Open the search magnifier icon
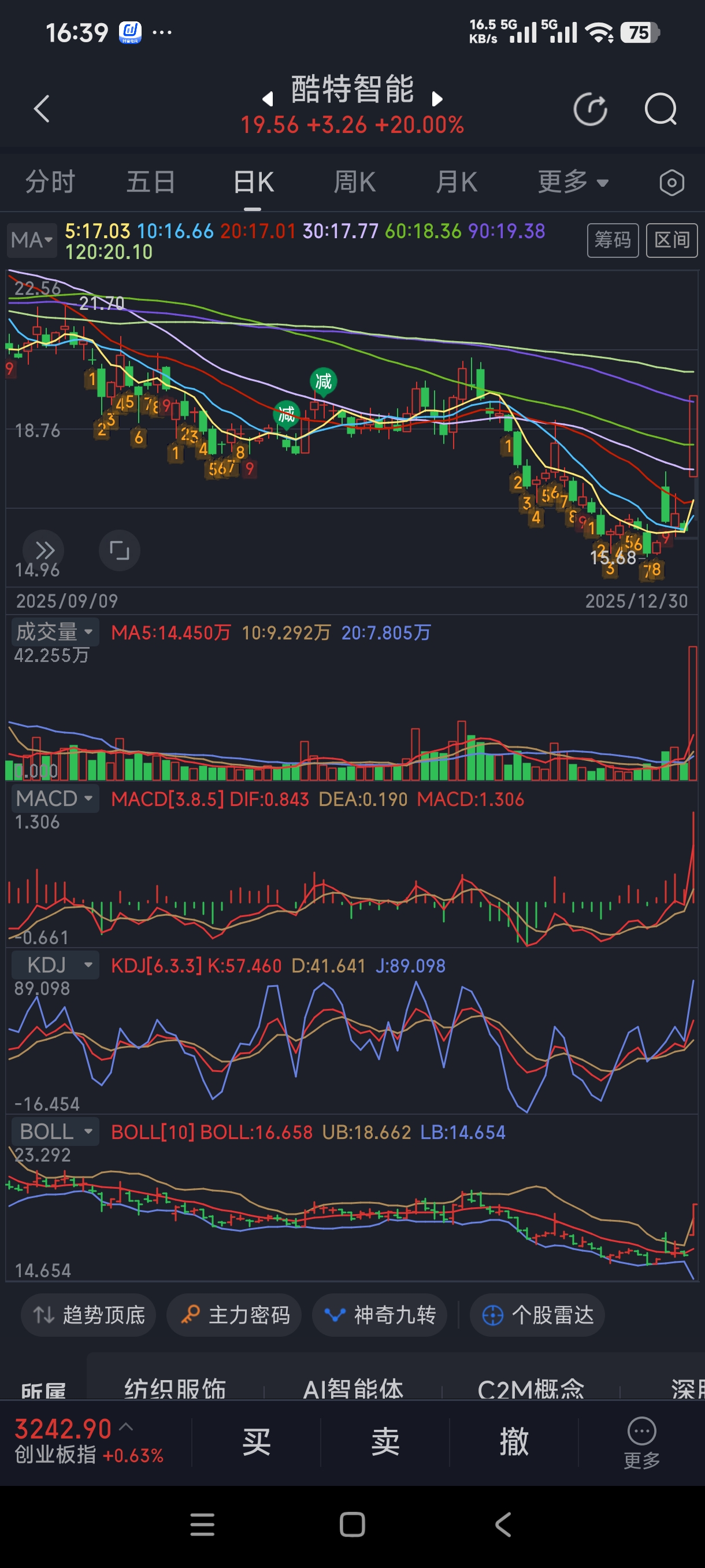Screen dimensions: 705x1568 [x=660, y=110]
